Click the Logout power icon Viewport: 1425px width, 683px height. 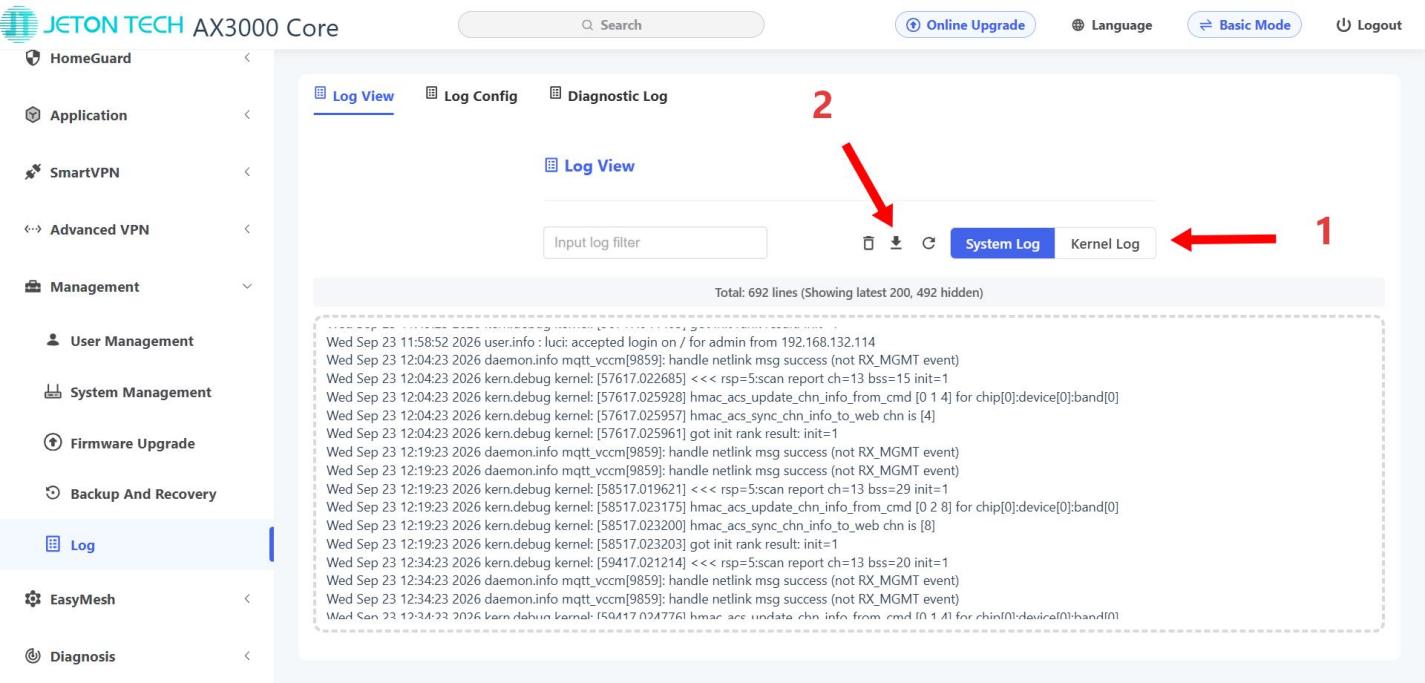point(1343,25)
